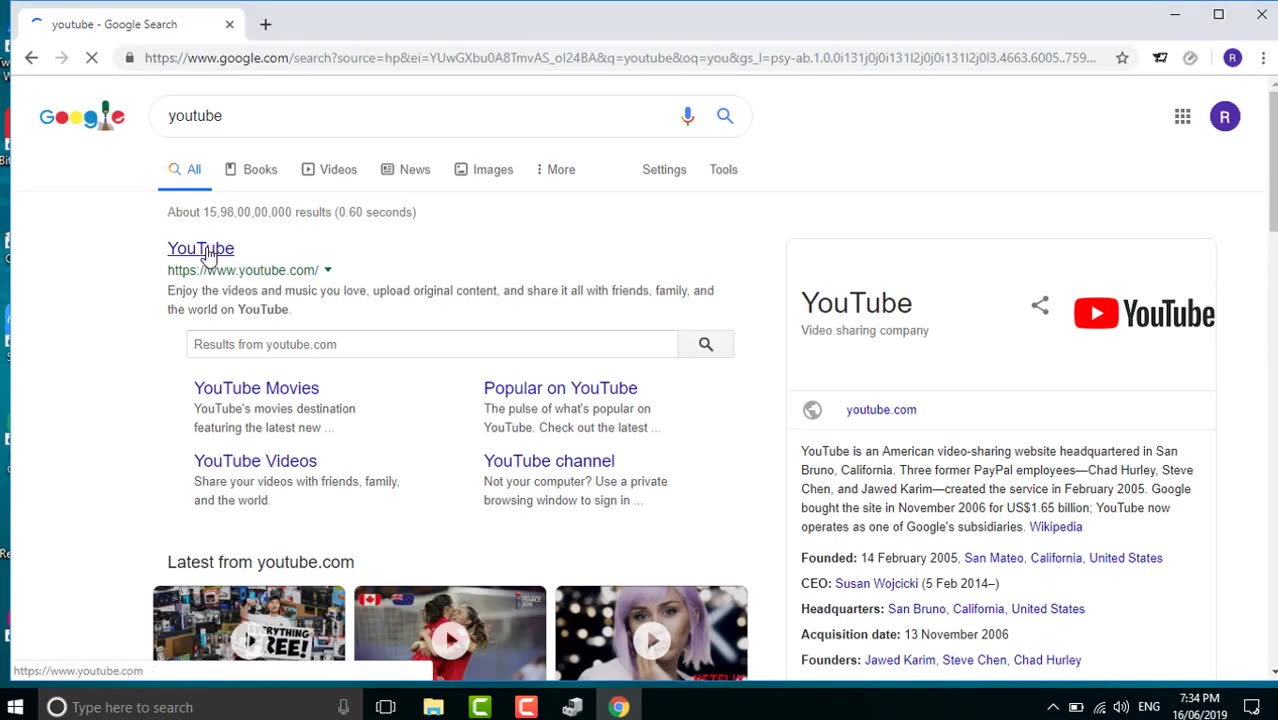1278x720 pixels.
Task: Expand the youtube.com result URL dropdown arrow
Action: click(328, 270)
